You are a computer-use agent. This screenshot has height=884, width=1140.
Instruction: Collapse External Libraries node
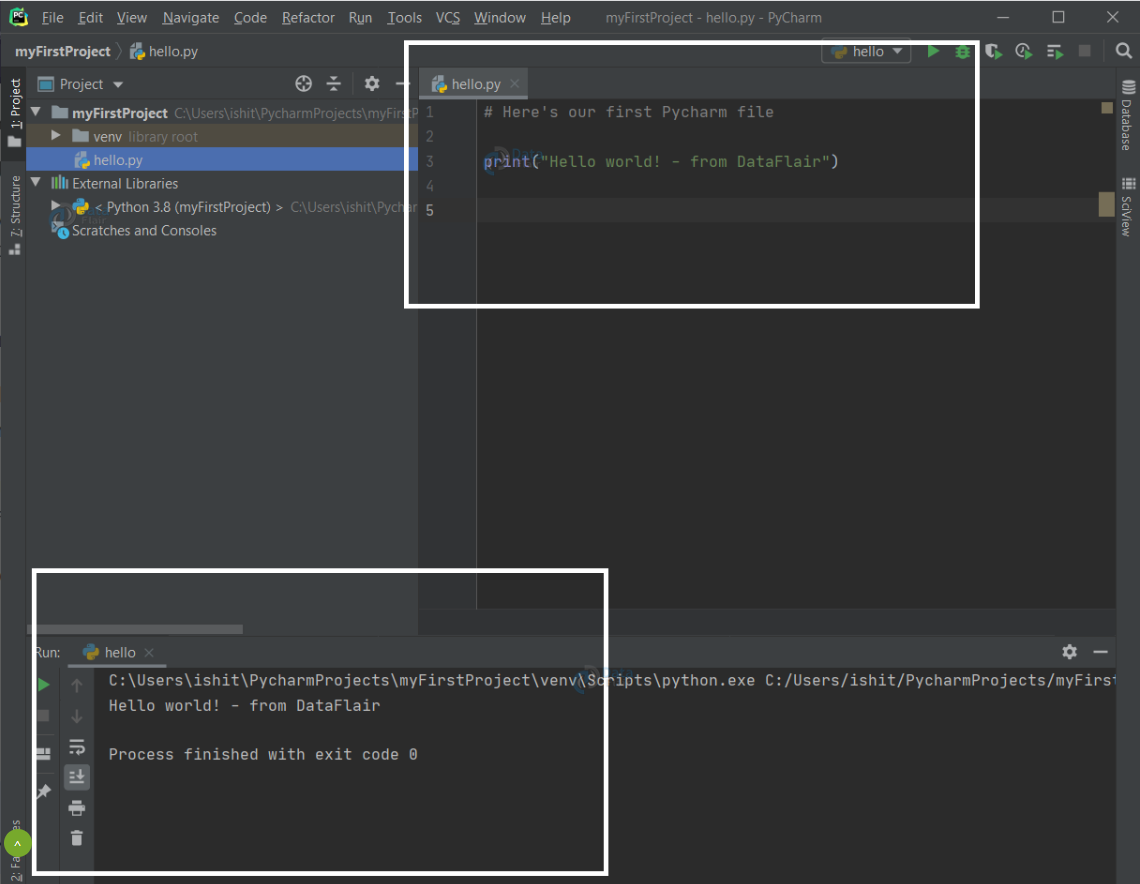tap(36, 182)
